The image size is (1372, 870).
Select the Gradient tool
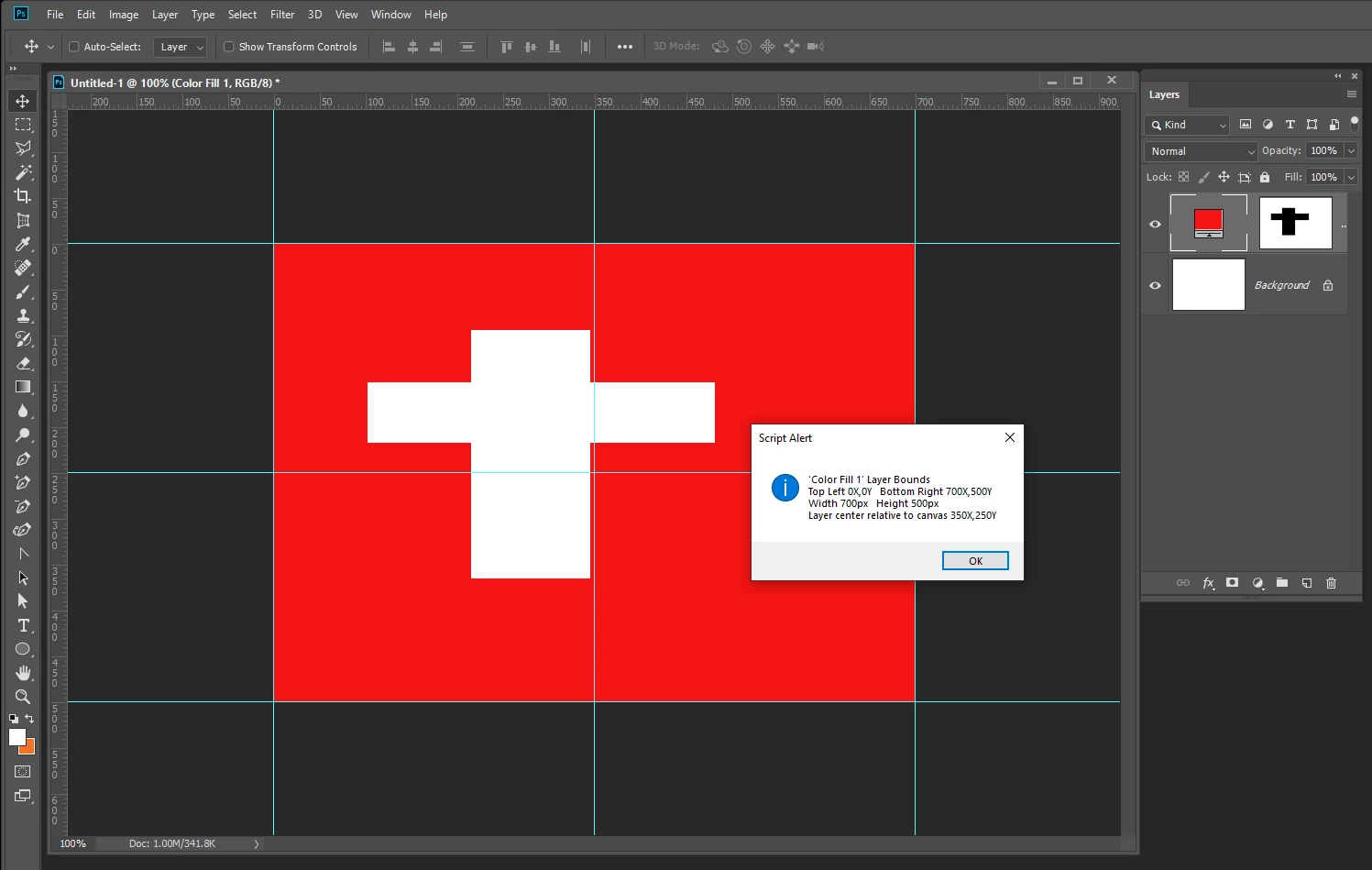23,387
